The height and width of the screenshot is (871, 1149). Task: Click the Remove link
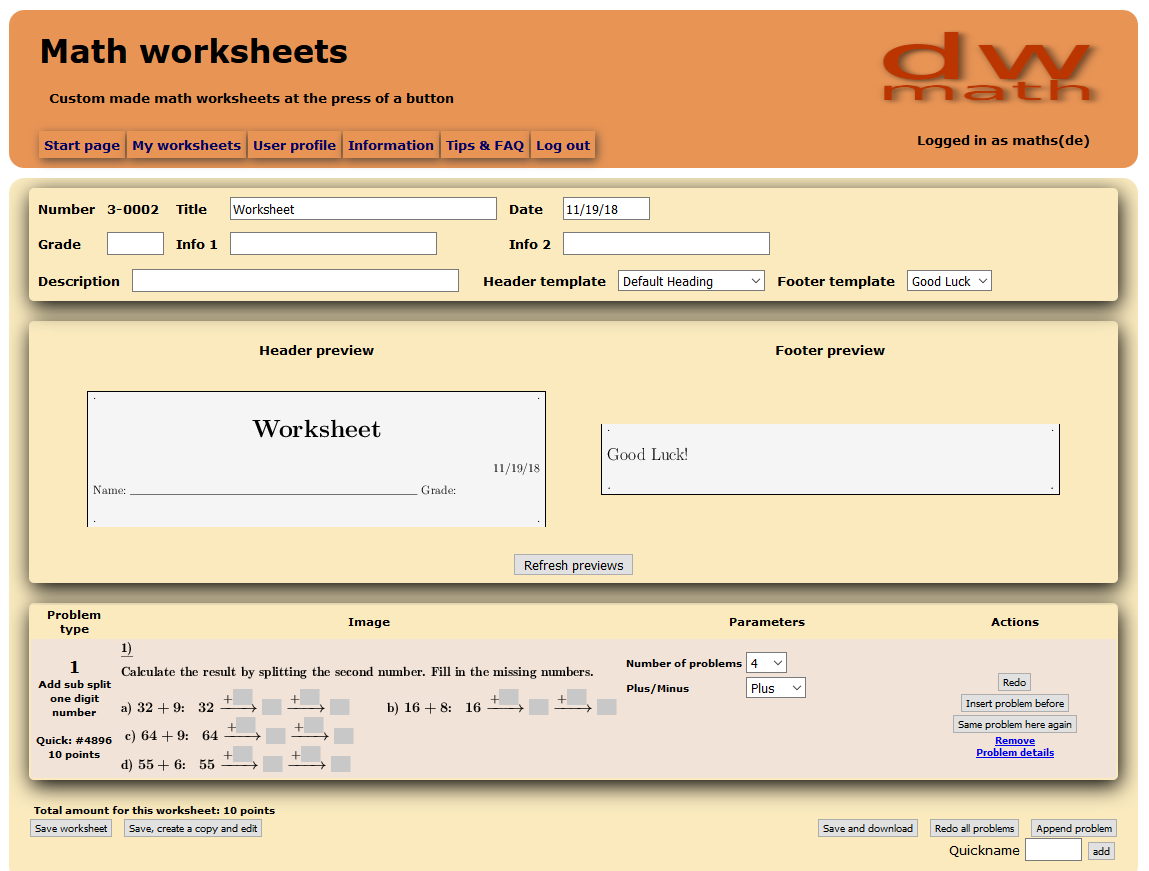(x=1015, y=741)
